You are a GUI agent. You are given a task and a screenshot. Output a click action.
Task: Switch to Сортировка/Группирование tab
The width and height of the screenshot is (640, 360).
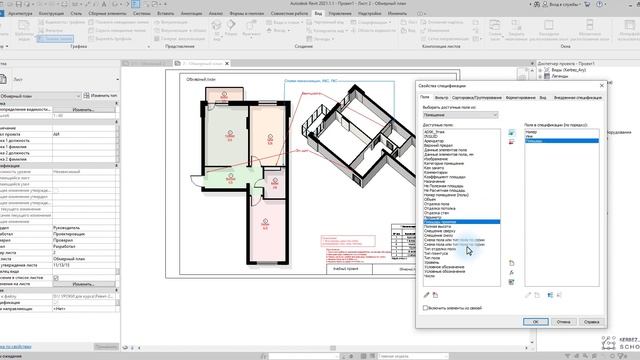coord(476,98)
